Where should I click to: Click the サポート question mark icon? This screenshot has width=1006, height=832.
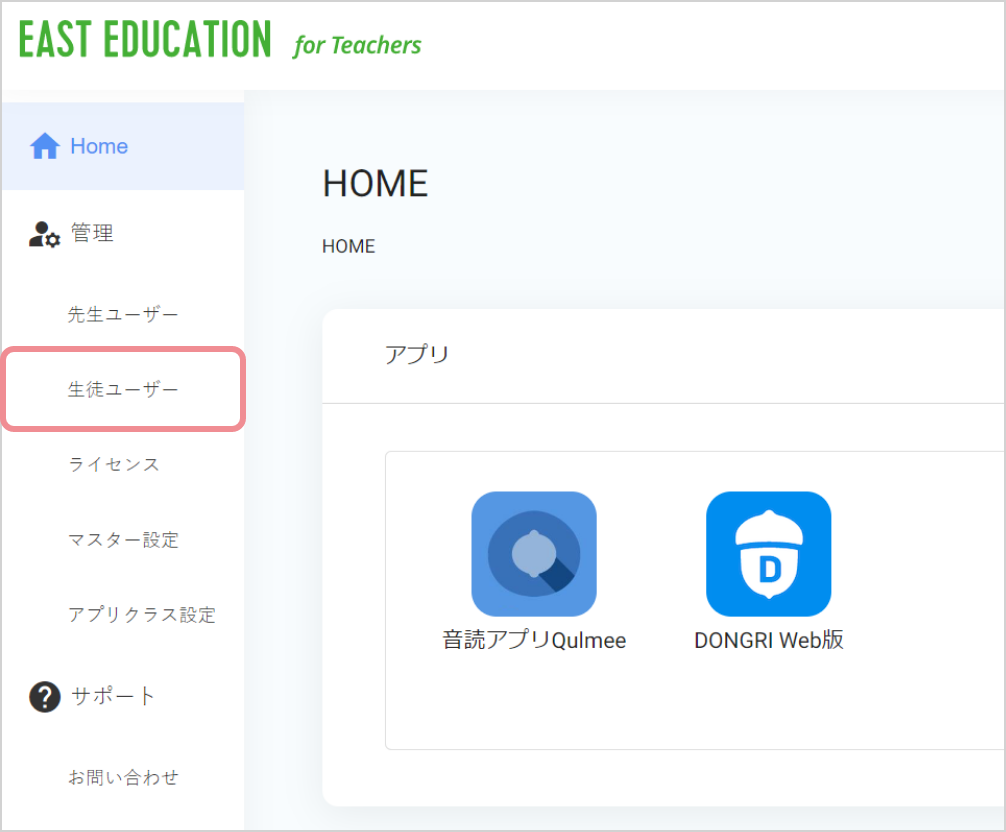[x=45, y=697]
